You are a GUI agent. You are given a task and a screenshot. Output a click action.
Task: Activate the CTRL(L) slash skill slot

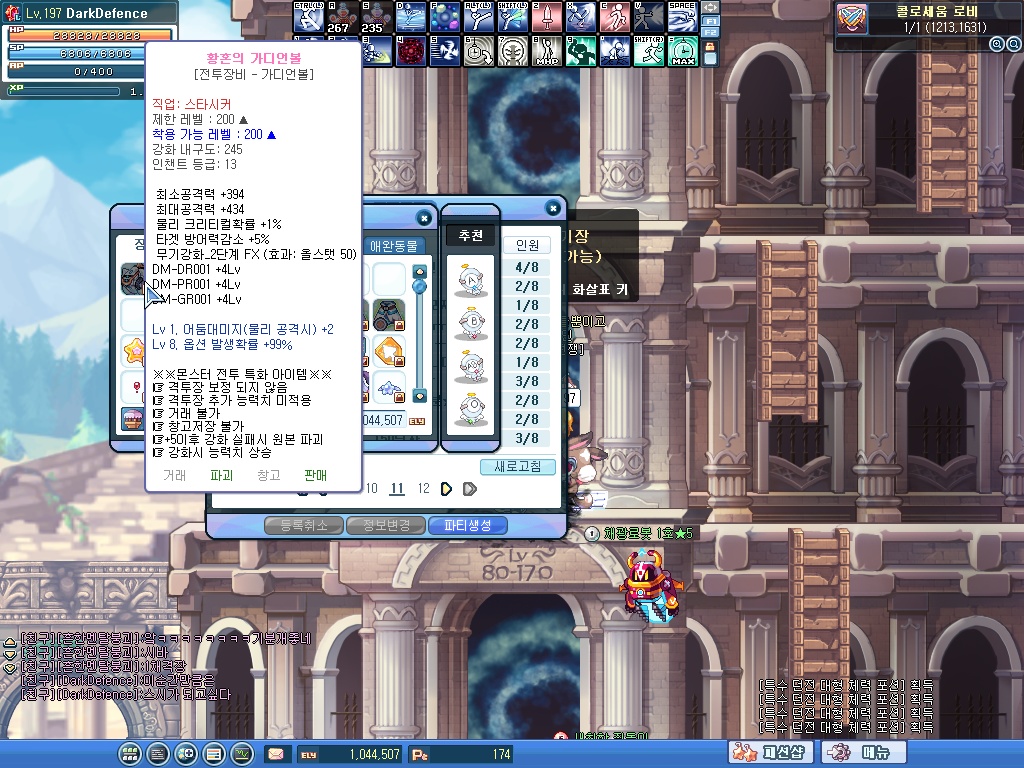pyautogui.click(x=309, y=17)
